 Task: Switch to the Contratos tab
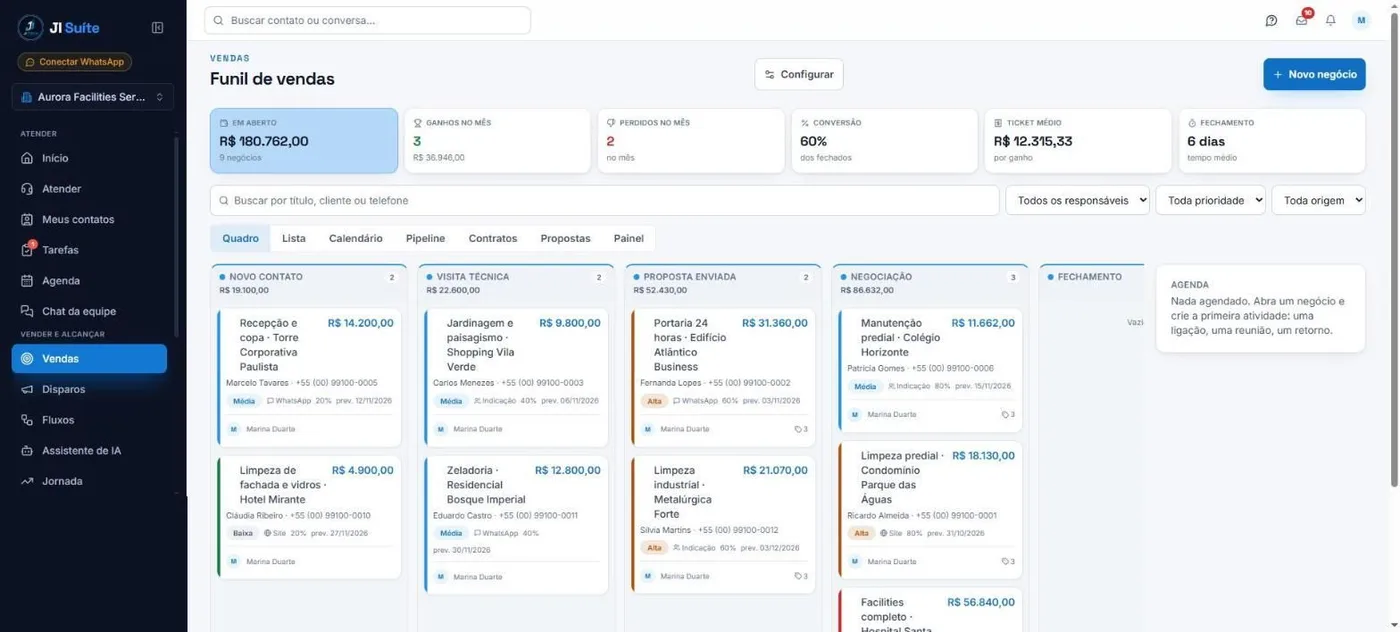(493, 238)
